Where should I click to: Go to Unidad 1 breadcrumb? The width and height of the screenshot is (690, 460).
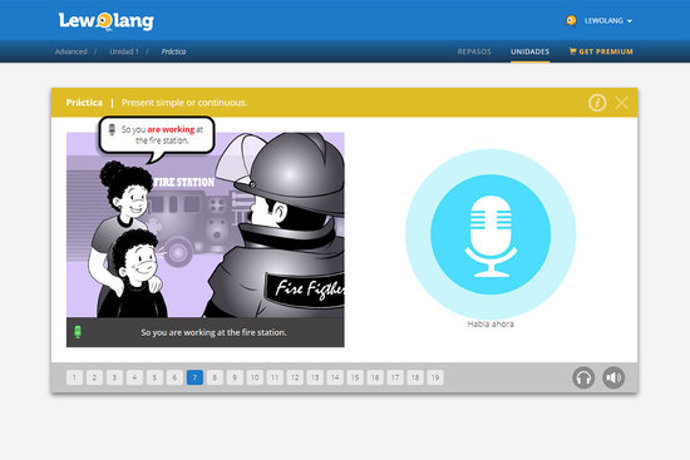tap(124, 52)
